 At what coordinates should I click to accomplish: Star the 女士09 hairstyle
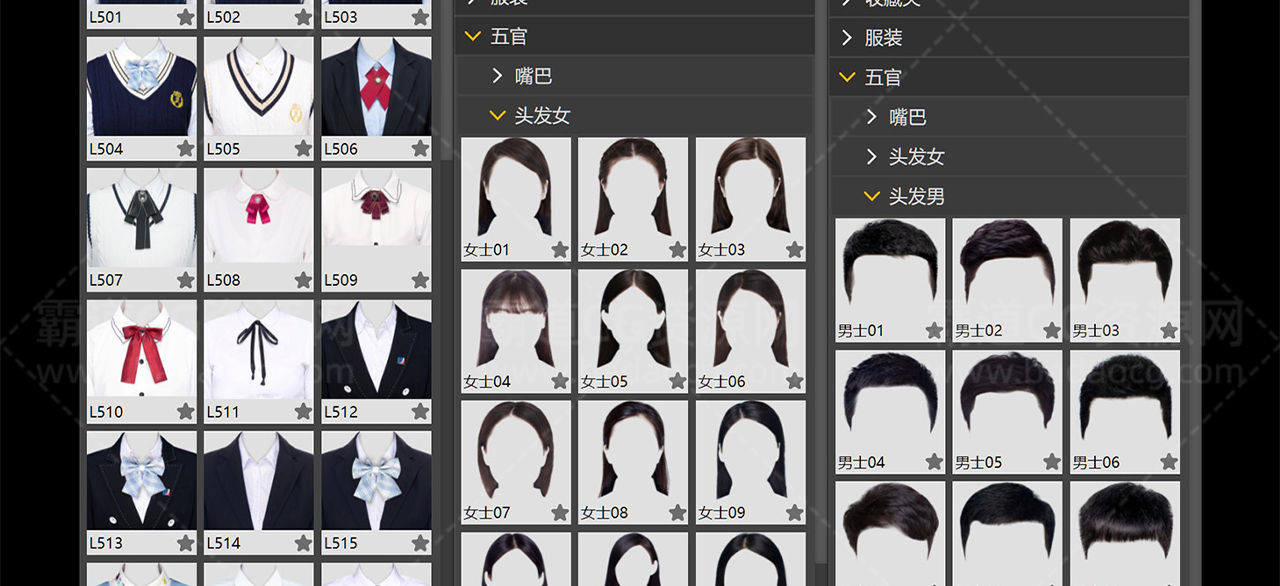[x=794, y=513]
